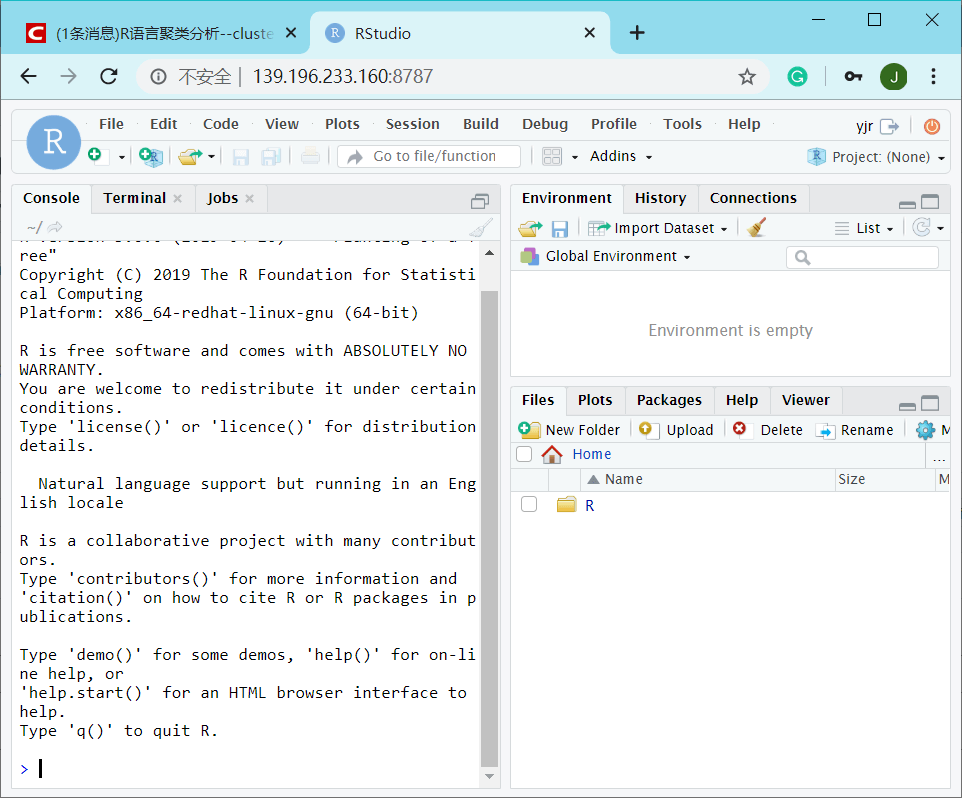Click the save workspace disk icon
This screenshot has width=962, height=798.
click(560, 228)
